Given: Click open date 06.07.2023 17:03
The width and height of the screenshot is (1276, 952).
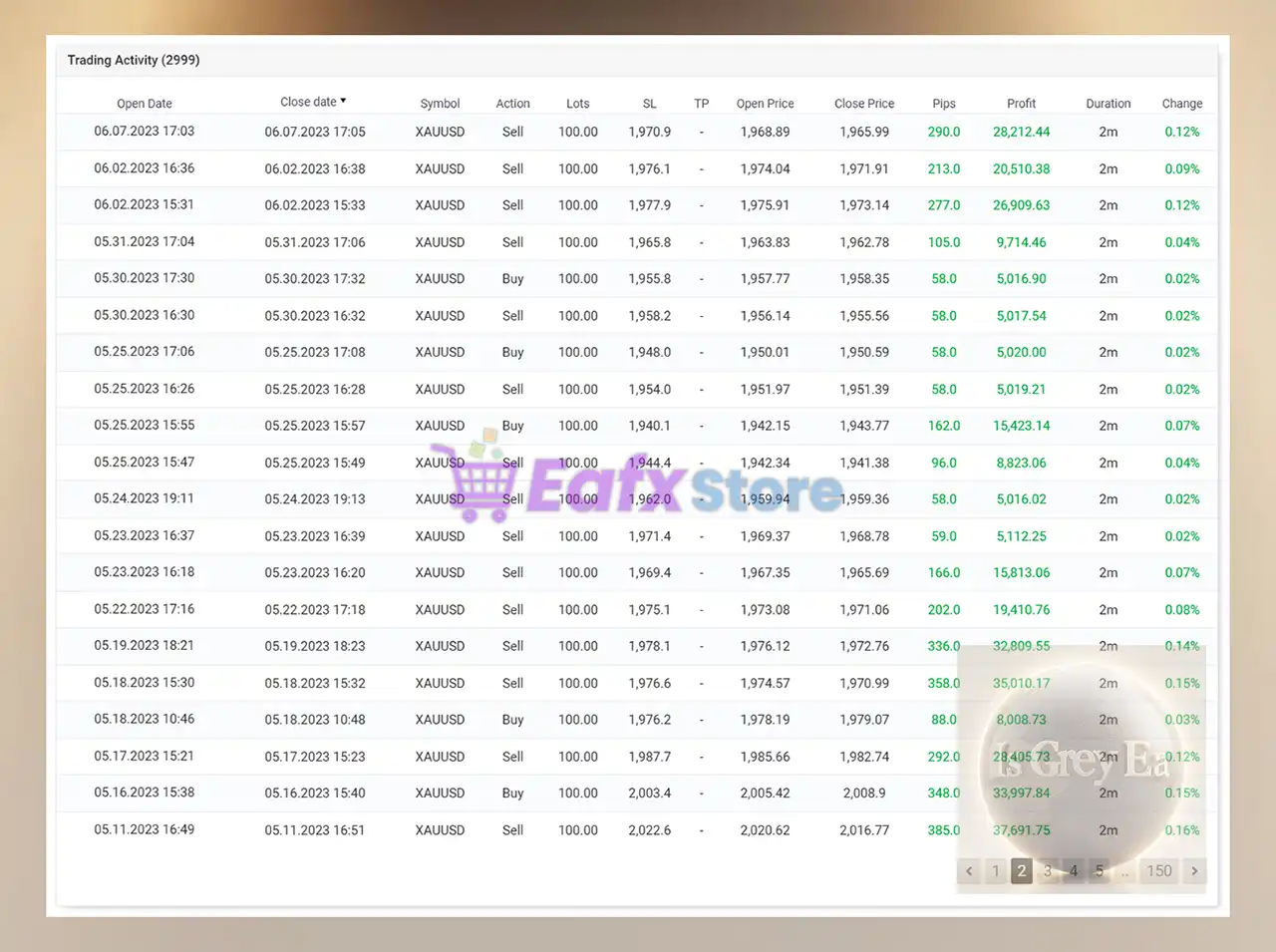Looking at the screenshot, I should tap(145, 132).
